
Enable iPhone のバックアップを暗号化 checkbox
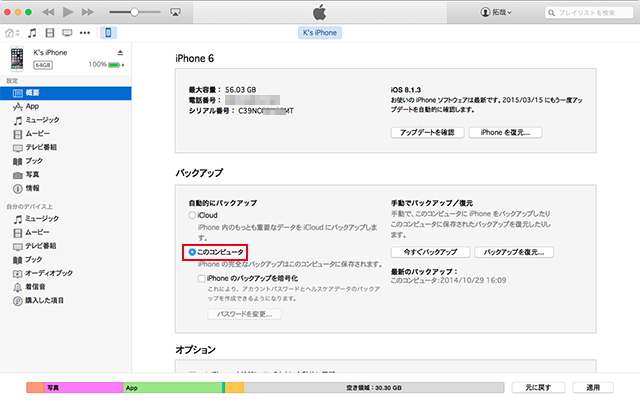point(202,278)
